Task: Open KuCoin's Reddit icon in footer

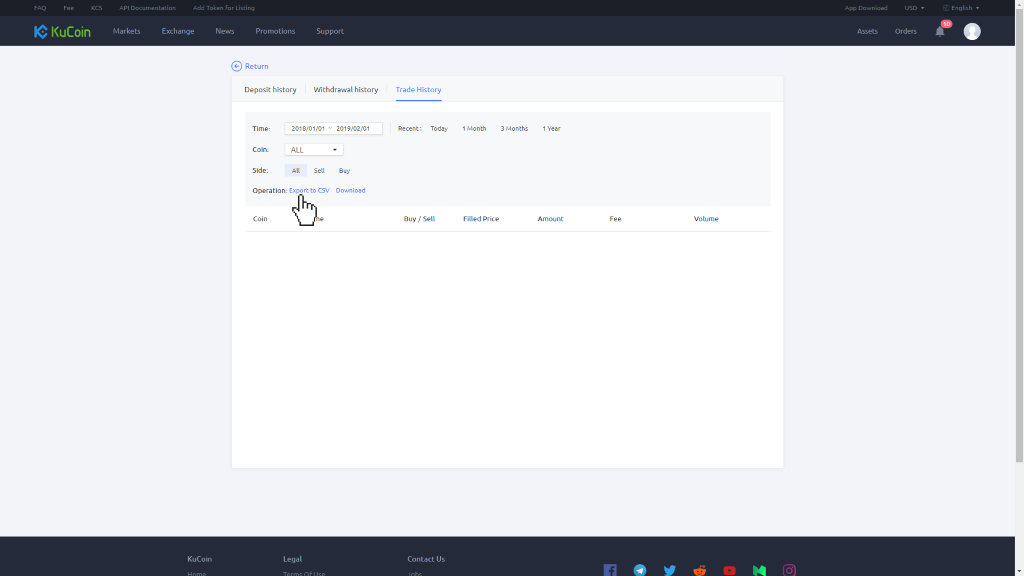Action: click(700, 570)
